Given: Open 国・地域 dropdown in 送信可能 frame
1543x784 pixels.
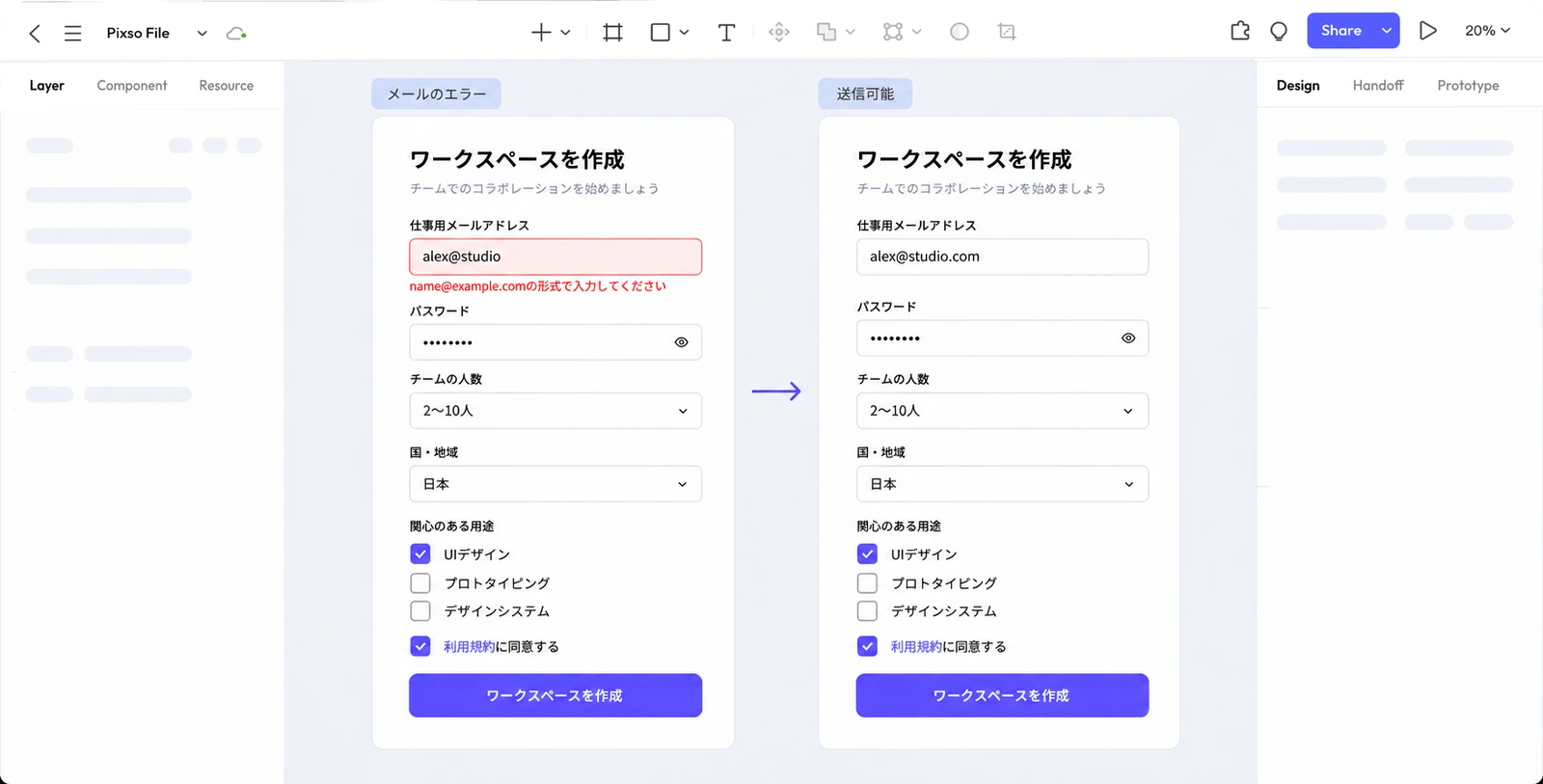Looking at the screenshot, I should click(x=1002, y=484).
